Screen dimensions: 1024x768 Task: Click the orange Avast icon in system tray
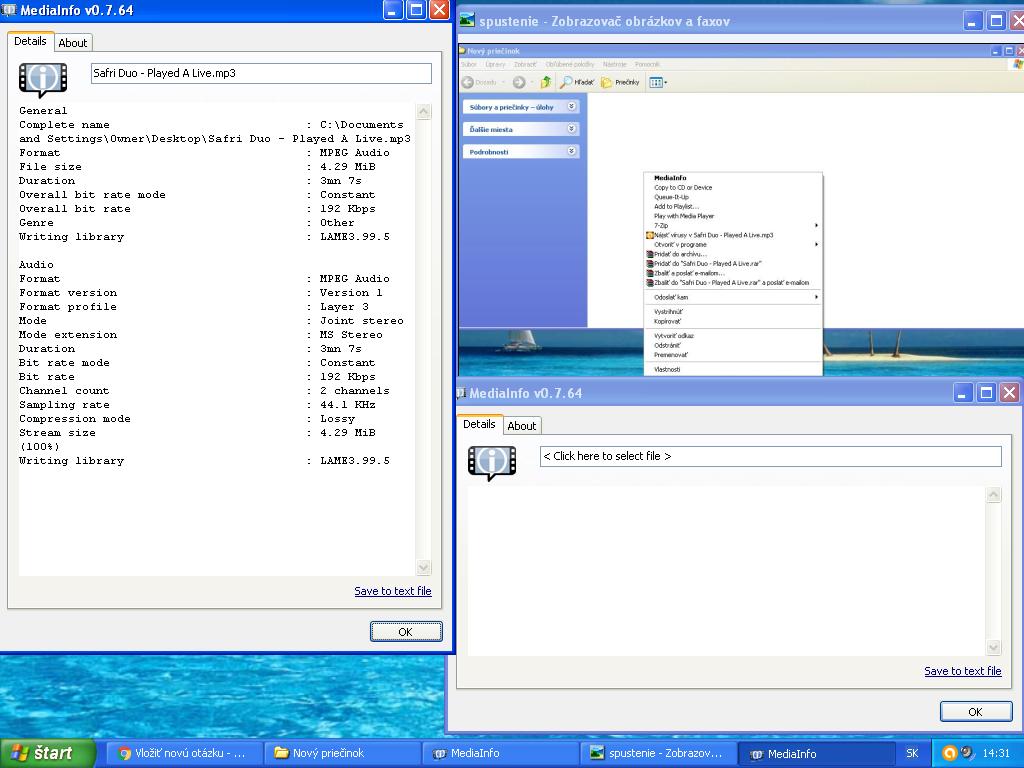950,753
